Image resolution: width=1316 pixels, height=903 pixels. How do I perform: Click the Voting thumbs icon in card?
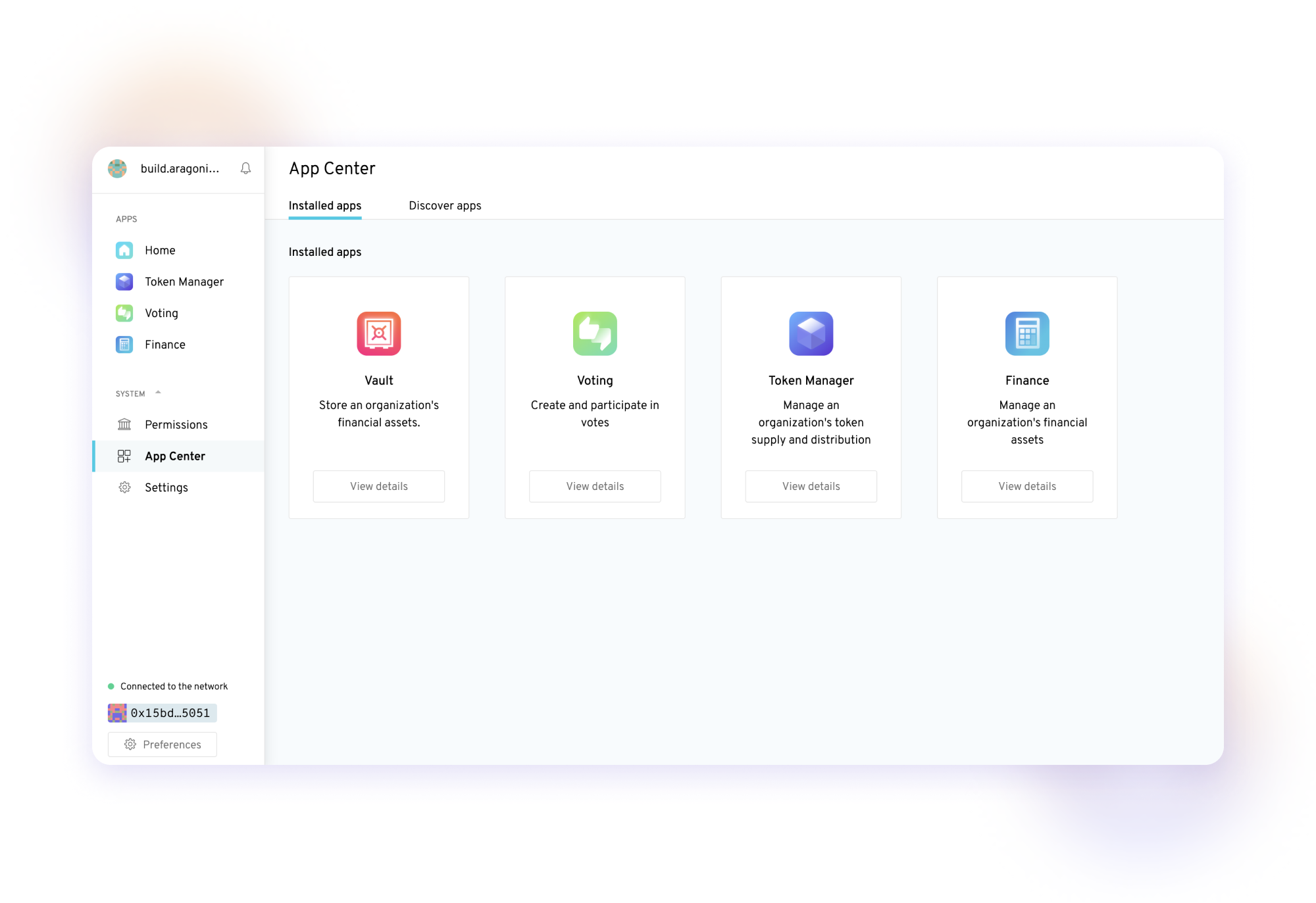[595, 333]
